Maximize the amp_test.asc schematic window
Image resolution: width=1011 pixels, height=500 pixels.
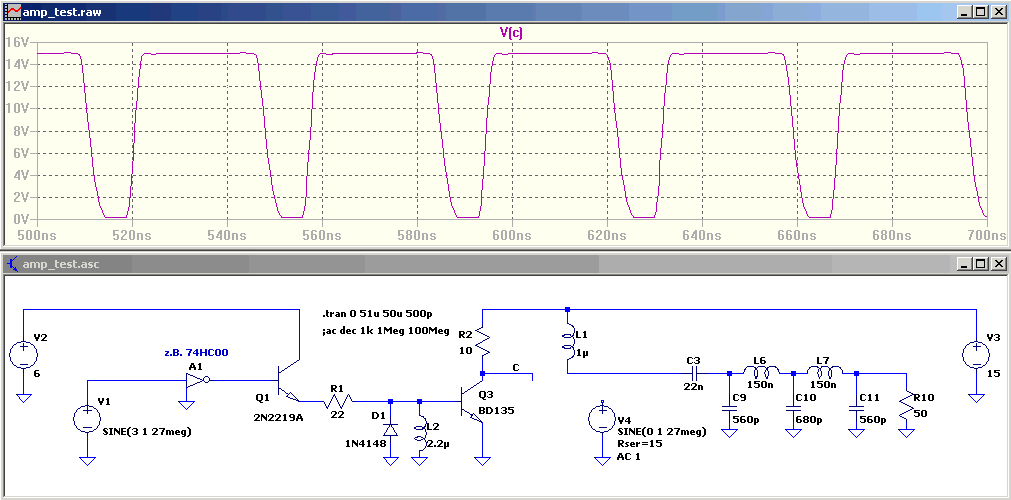click(981, 263)
